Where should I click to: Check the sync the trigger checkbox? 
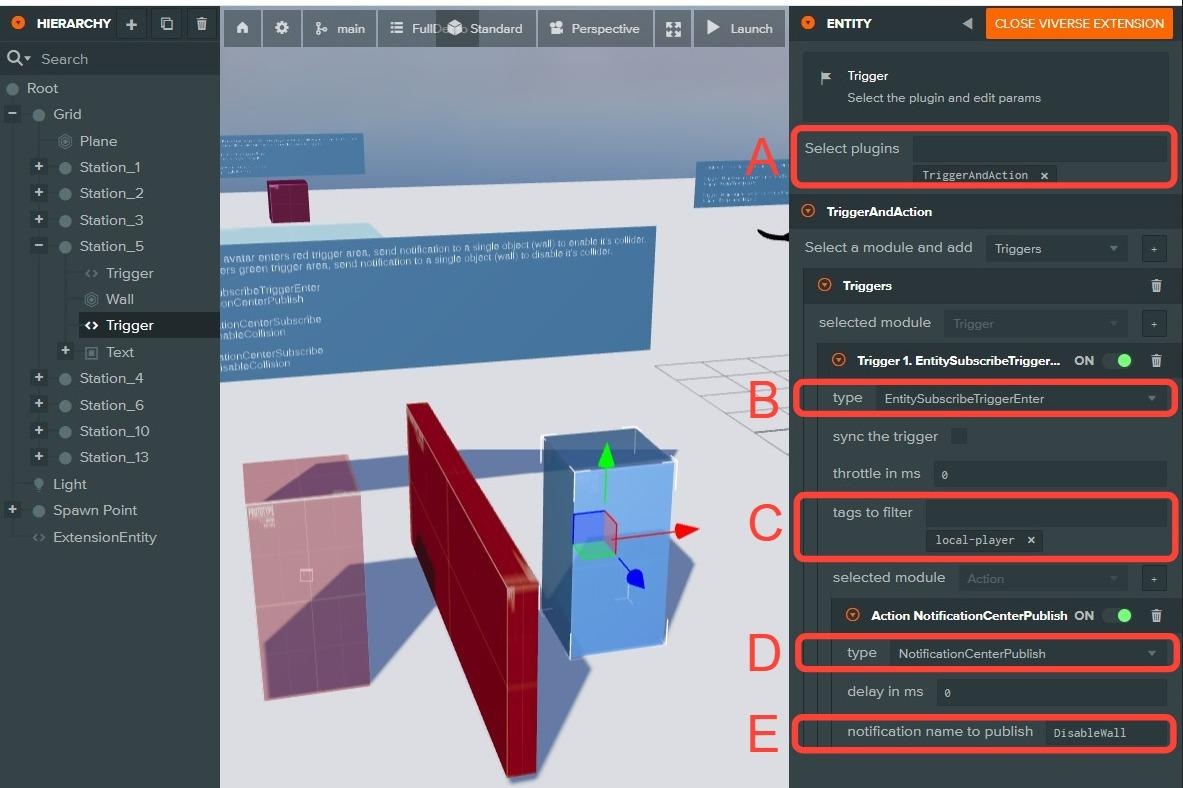pyautogui.click(x=959, y=436)
